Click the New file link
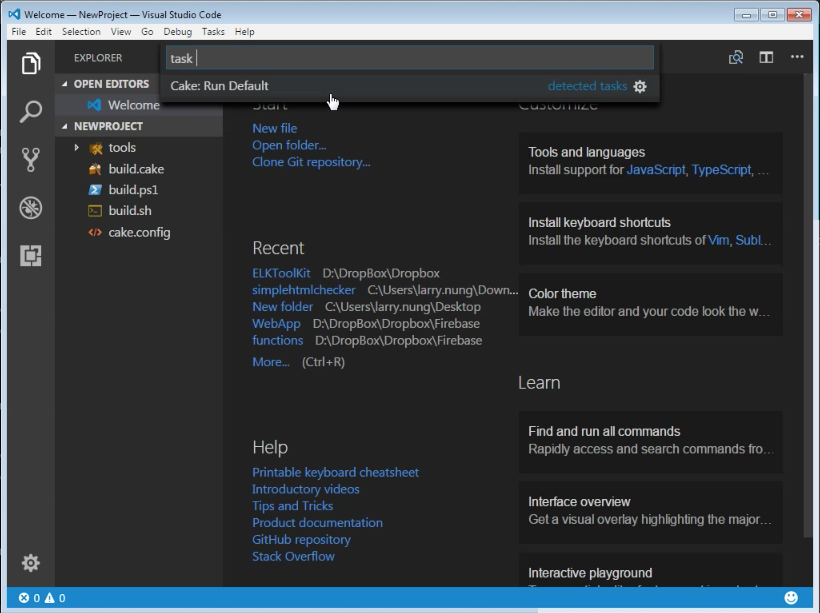The image size is (820, 613). [x=275, y=128]
